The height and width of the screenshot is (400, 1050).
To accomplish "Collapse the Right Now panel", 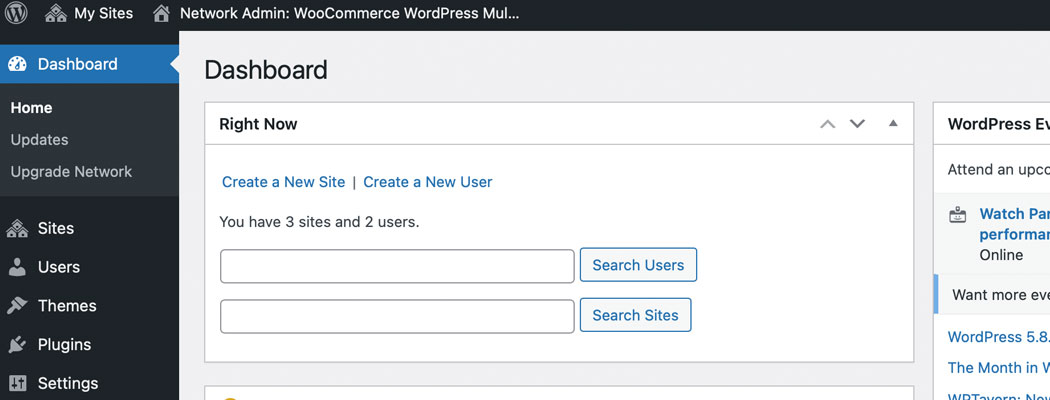I will [x=893, y=123].
